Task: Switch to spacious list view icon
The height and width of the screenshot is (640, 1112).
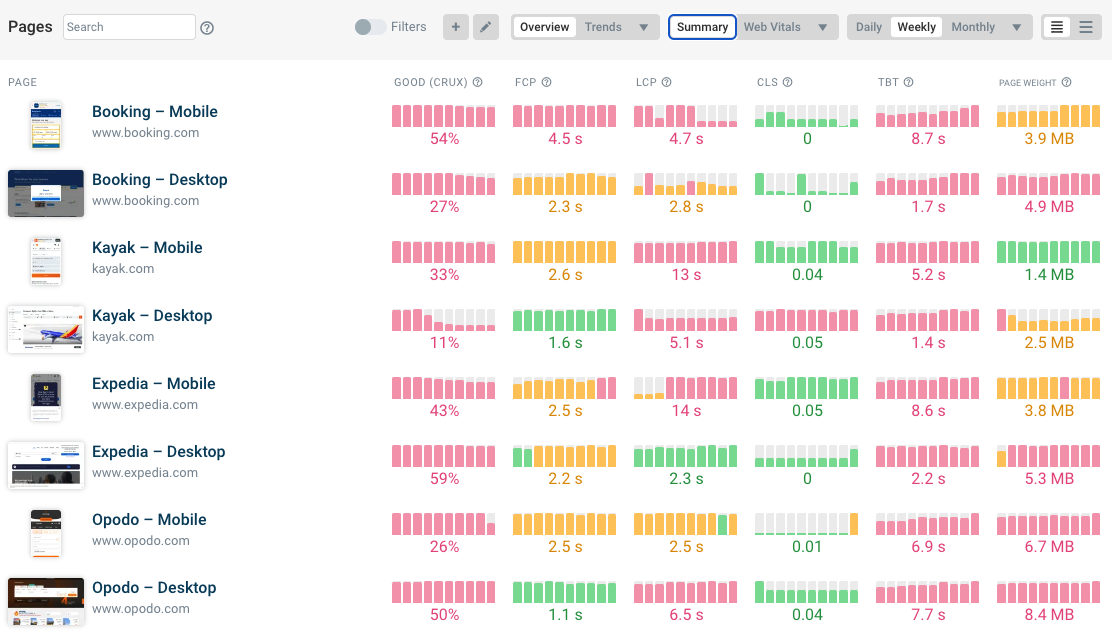Action: pos(1086,27)
